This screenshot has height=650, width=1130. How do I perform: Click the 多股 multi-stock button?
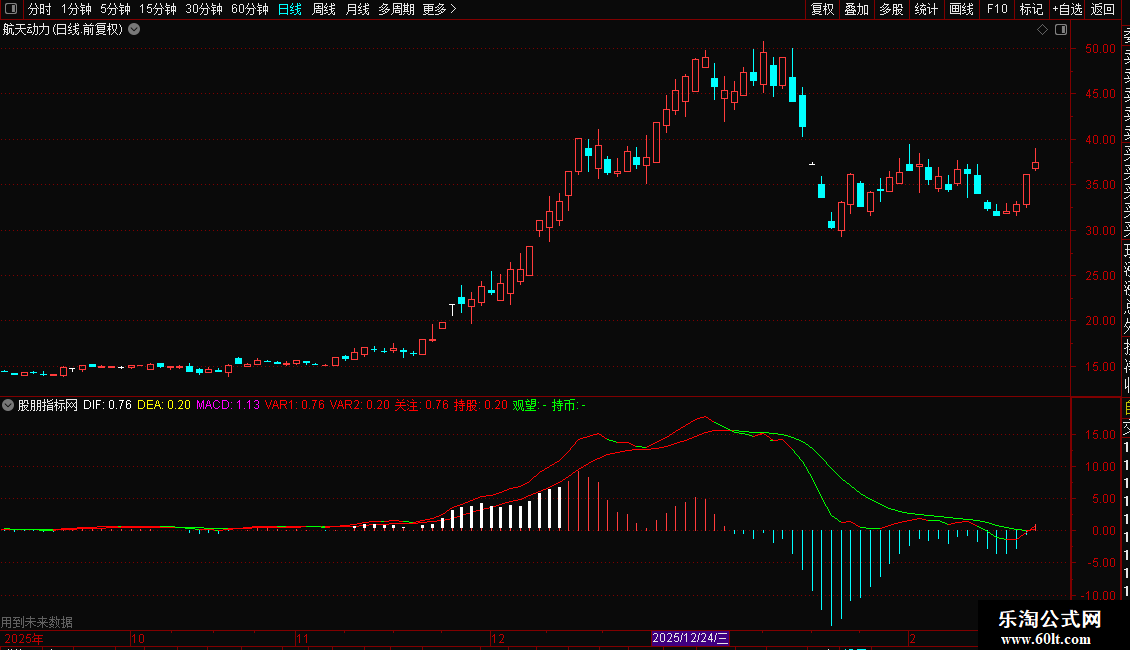point(891,9)
